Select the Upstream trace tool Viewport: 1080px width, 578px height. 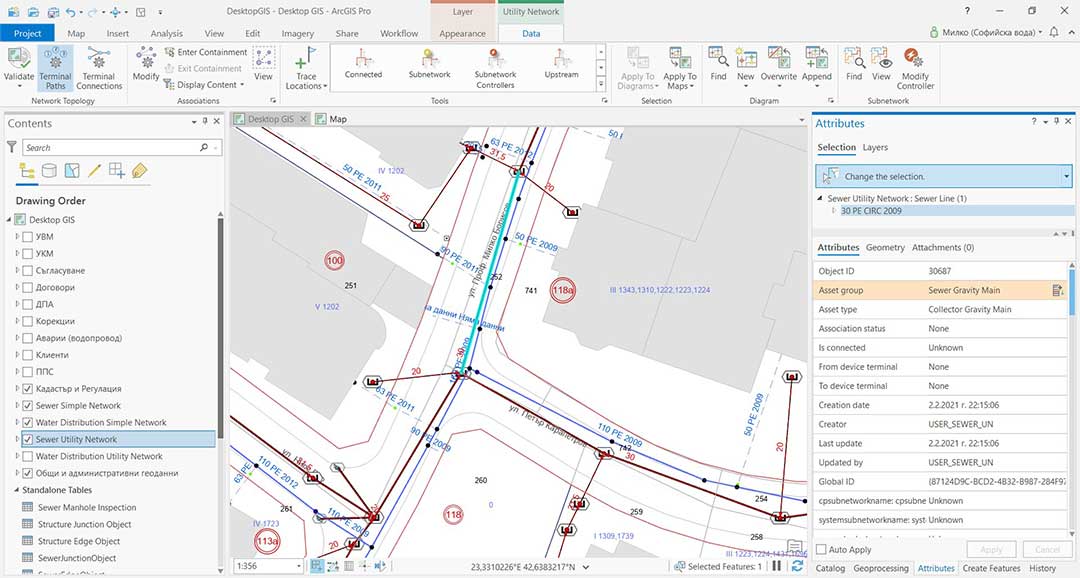pyautogui.click(x=561, y=64)
